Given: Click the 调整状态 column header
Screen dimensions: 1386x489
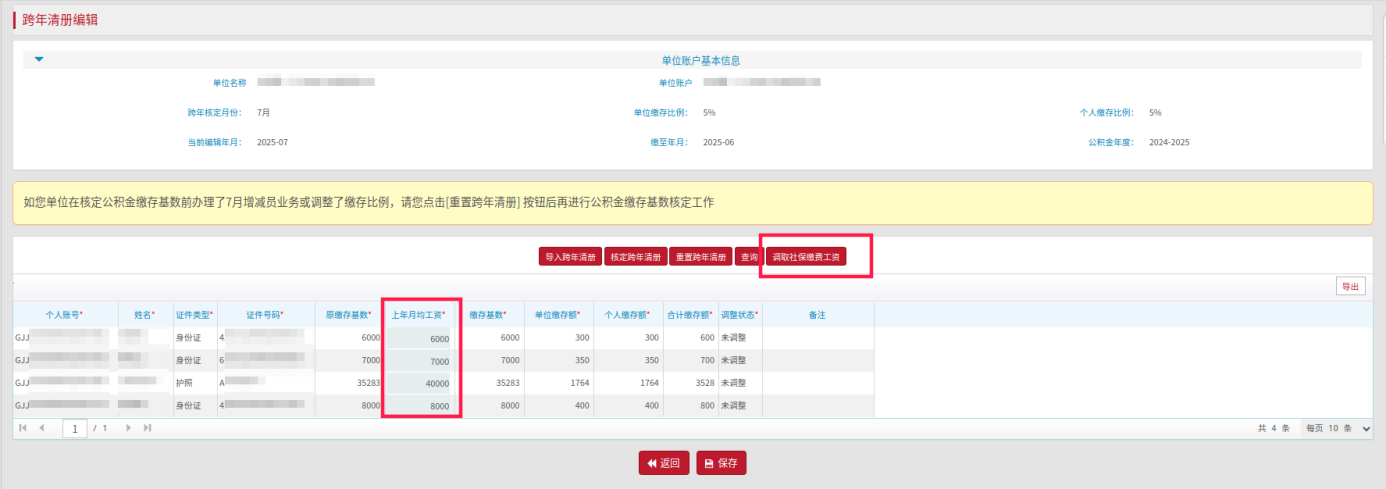Looking at the screenshot, I should coord(739,315).
